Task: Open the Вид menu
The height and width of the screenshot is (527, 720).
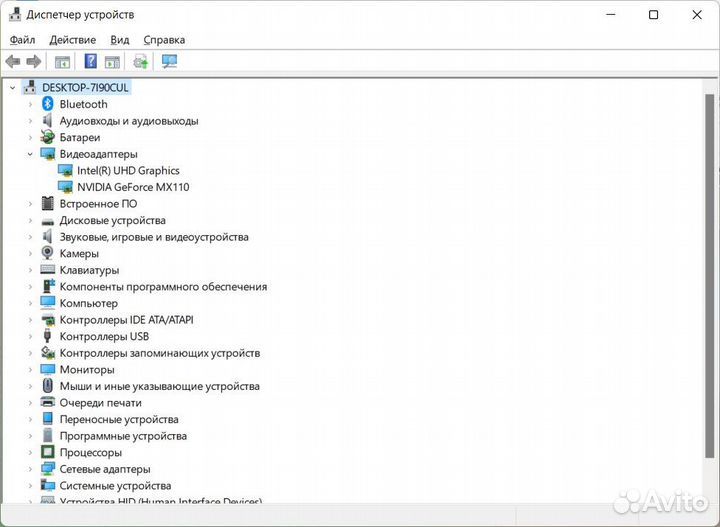Action: (x=119, y=40)
